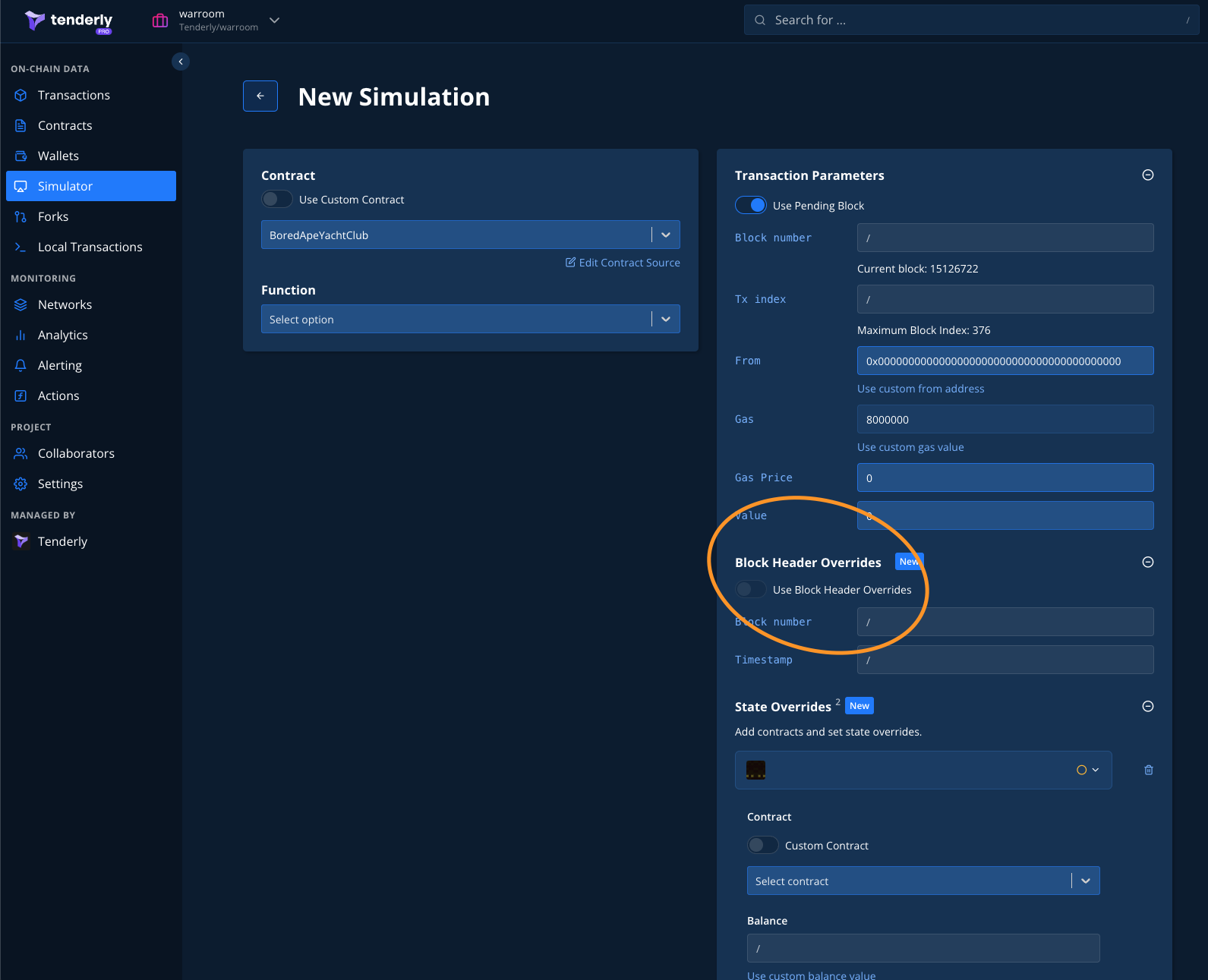Click Use custom balance value link
Viewport: 1208px width, 980px height.
(811, 975)
